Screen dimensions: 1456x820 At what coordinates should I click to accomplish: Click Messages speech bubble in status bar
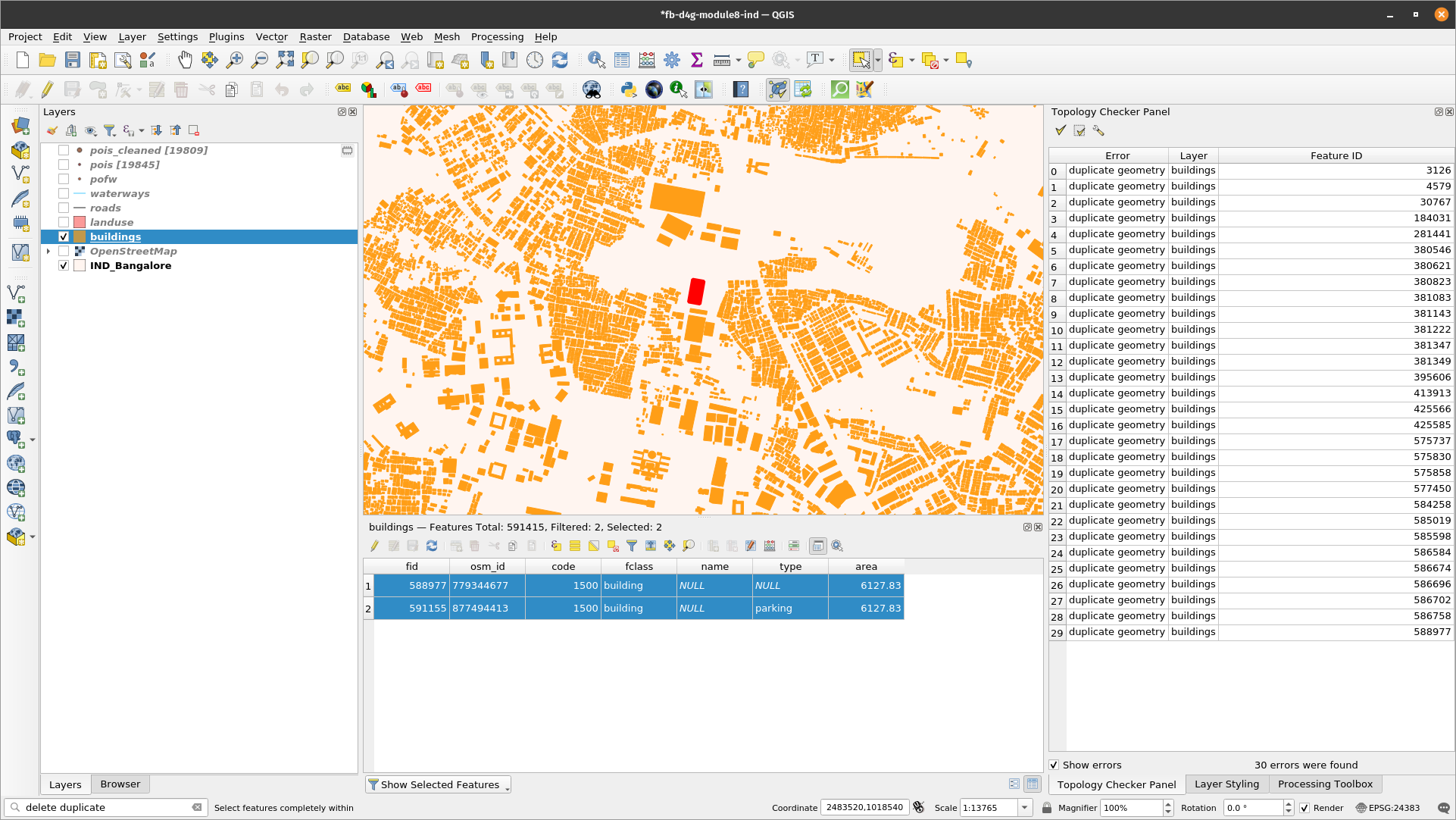tap(1443, 808)
